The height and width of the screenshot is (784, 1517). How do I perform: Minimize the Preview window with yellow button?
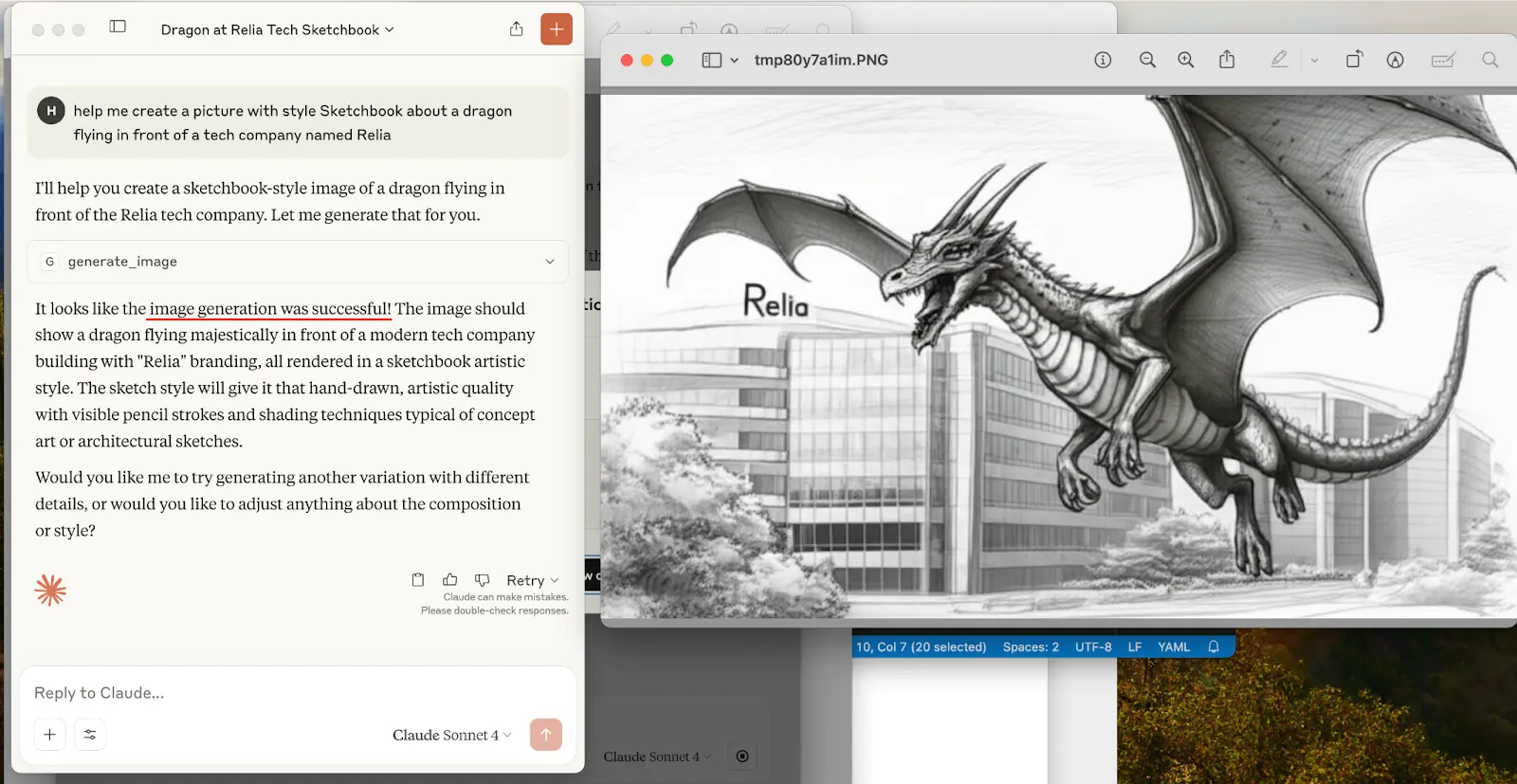point(647,60)
